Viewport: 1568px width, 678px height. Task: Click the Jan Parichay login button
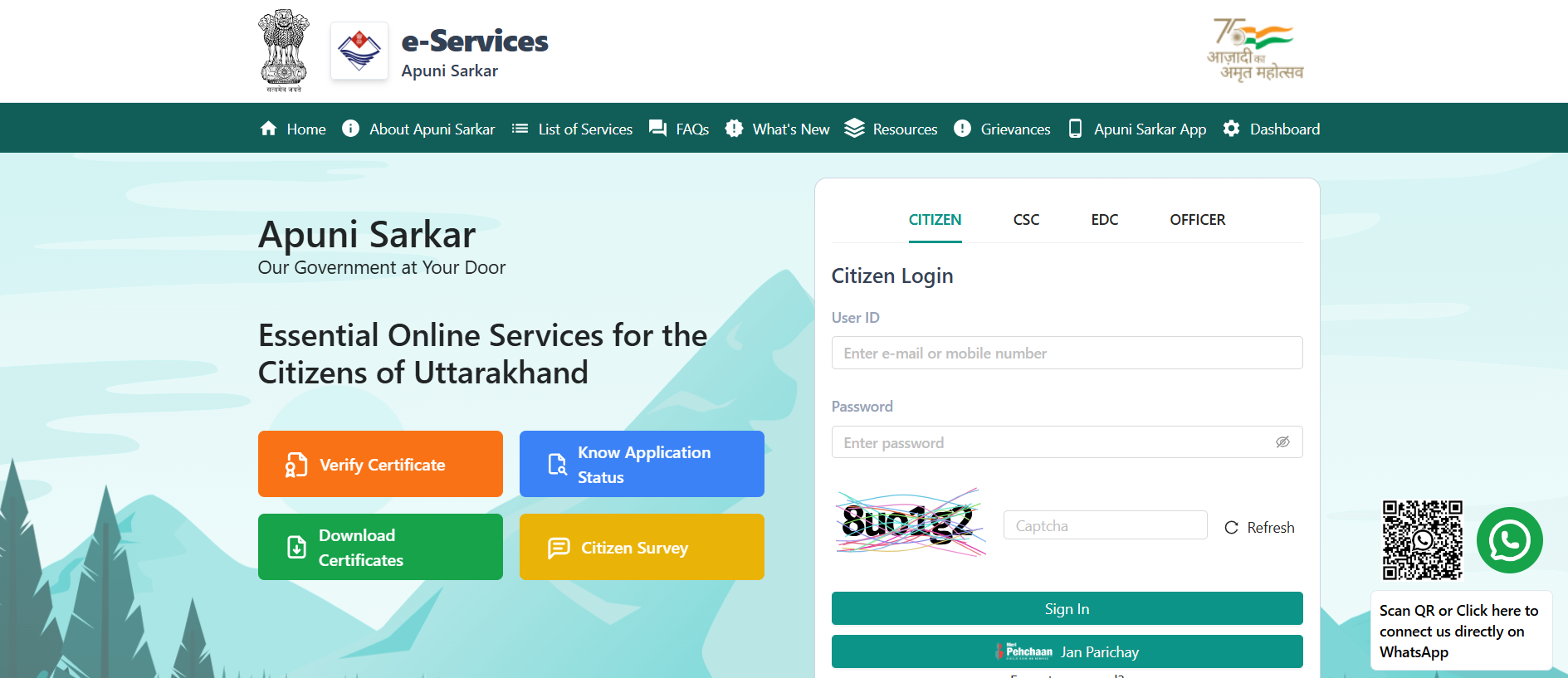[x=1067, y=651]
